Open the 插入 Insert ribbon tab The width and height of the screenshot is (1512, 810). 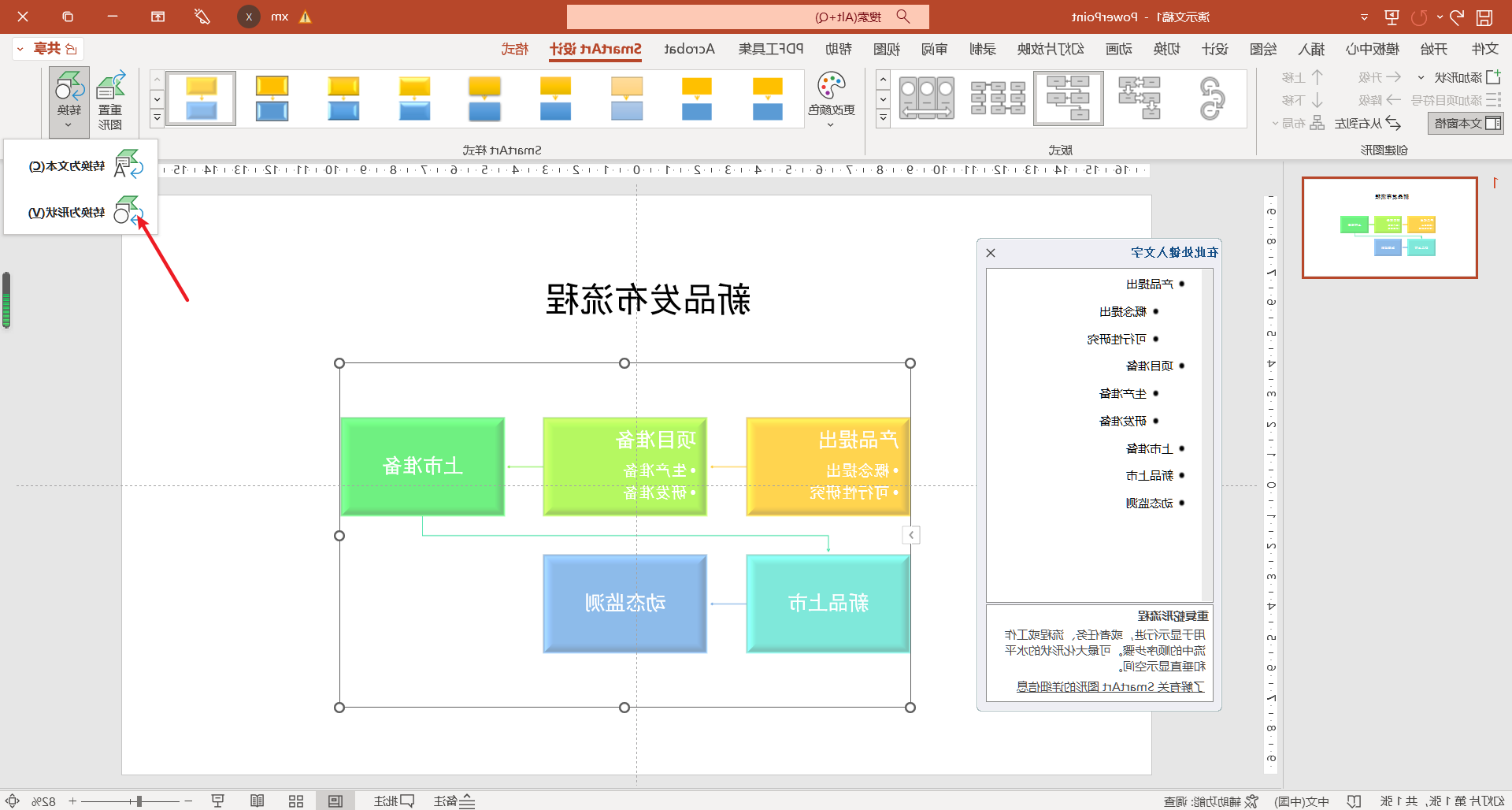point(1311,49)
